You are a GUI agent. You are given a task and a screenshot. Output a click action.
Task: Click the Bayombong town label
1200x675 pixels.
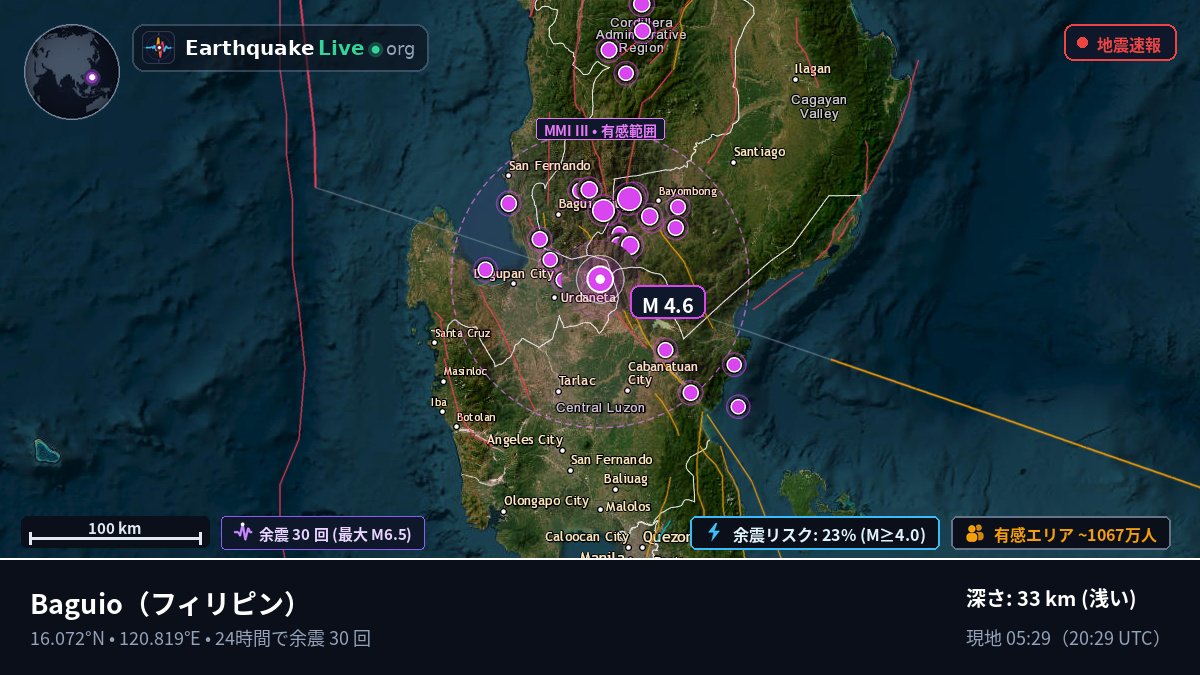click(x=688, y=191)
